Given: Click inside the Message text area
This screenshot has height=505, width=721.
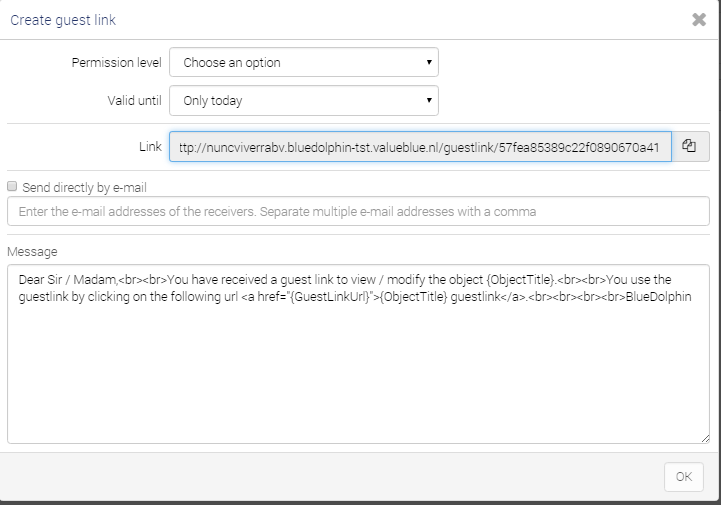Looking at the screenshot, I should (x=358, y=354).
